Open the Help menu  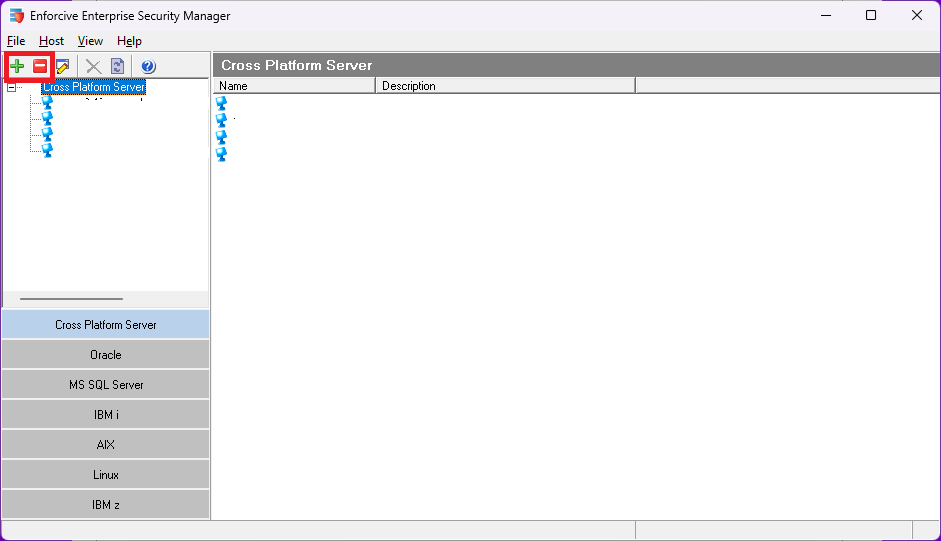point(129,41)
